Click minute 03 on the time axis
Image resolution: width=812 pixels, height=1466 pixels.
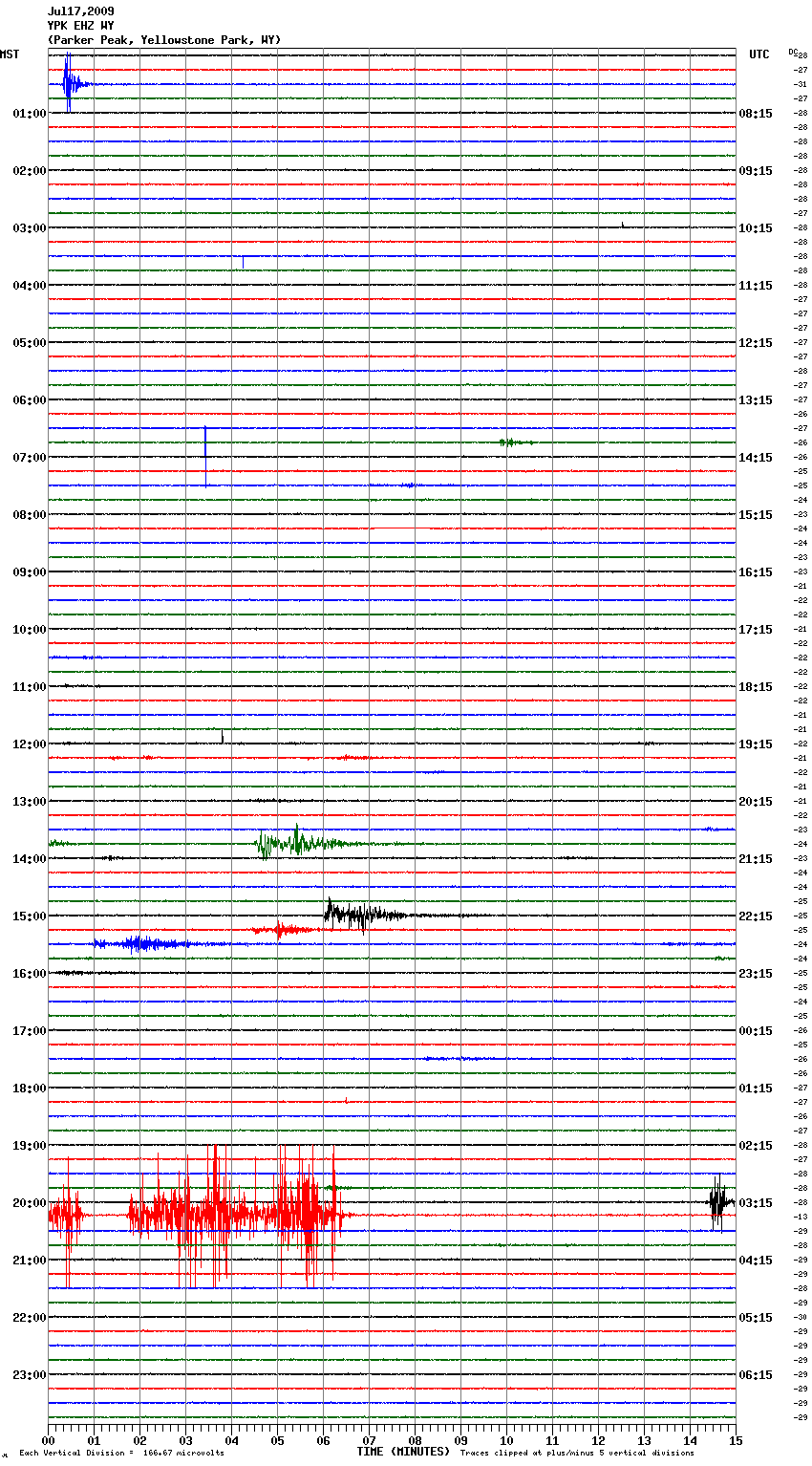[x=185, y=1440]
